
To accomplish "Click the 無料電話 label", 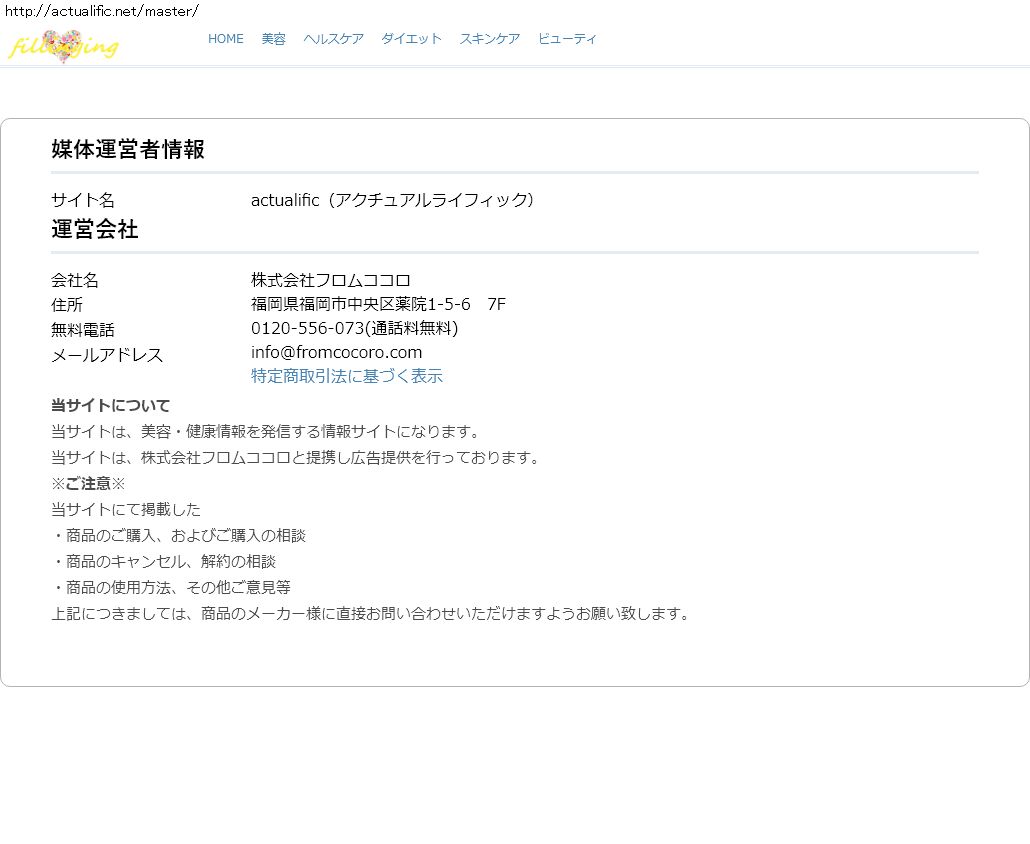I will coord(83,329).
